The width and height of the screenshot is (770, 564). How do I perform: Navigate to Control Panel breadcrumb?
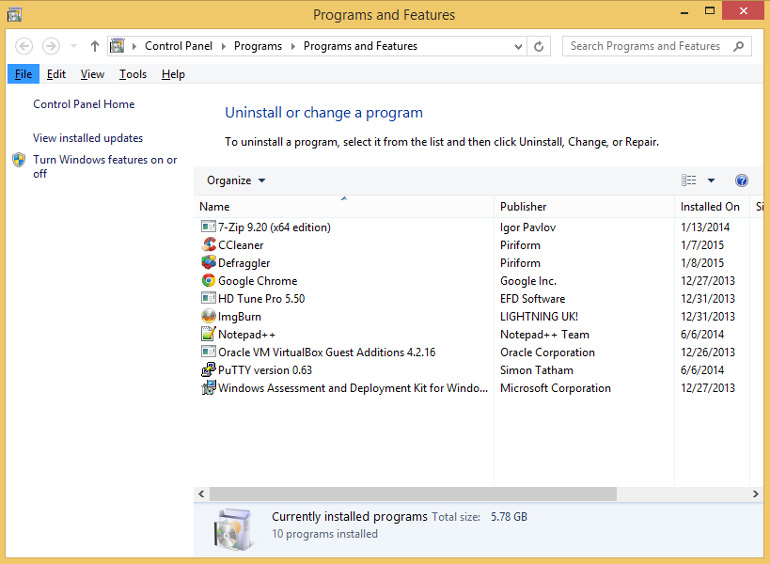click(179, 46)
